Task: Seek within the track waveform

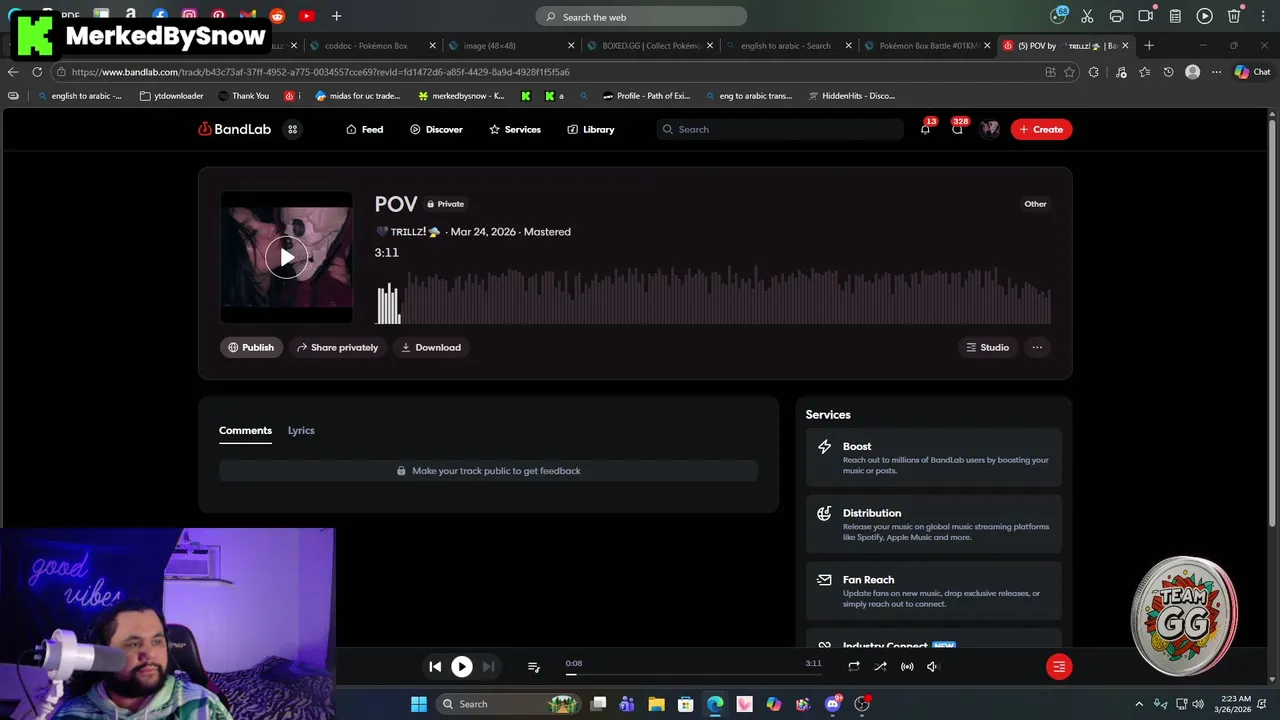Action: click(x=713, y=295)
